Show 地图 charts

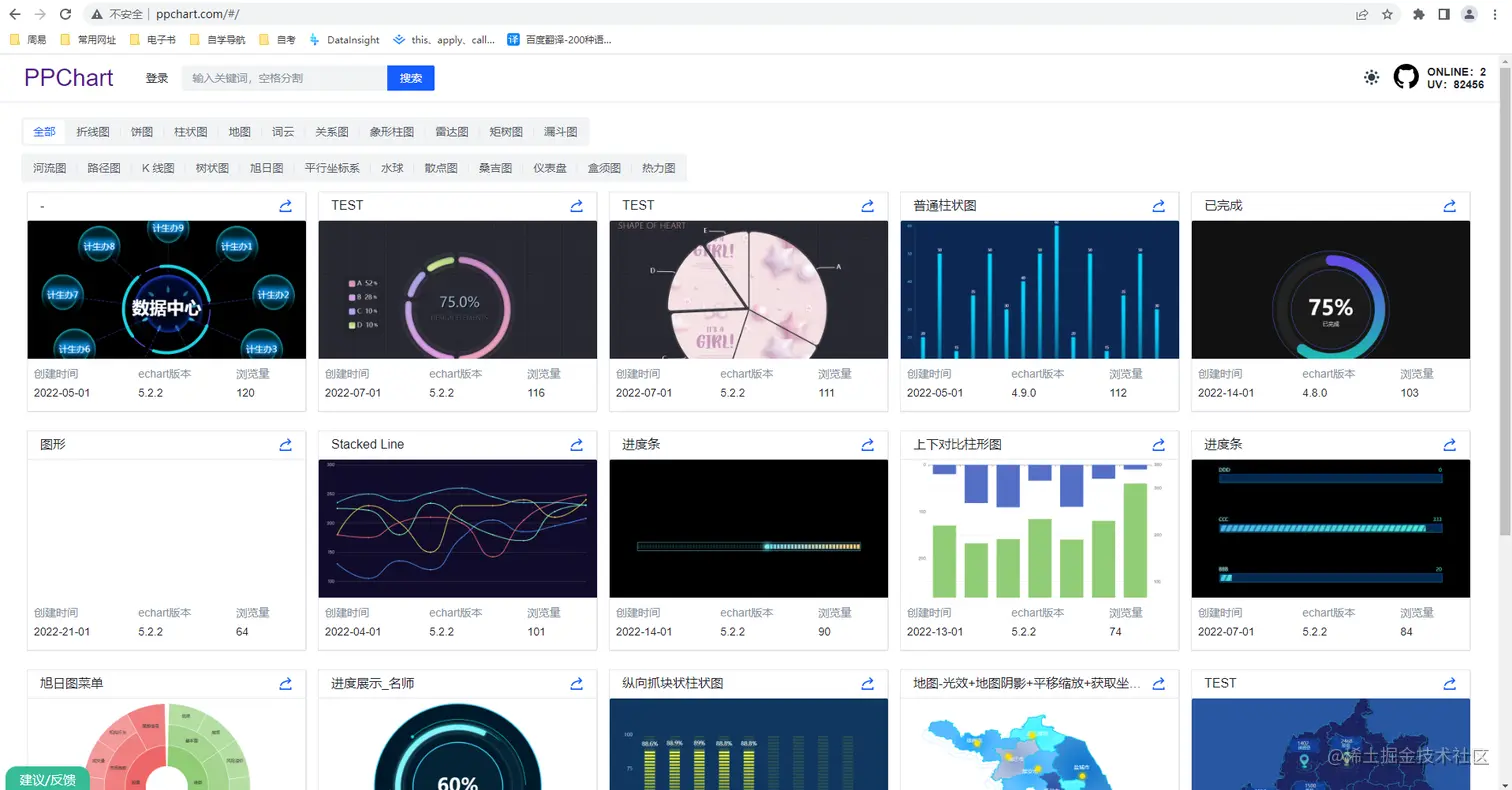(240, 132)
